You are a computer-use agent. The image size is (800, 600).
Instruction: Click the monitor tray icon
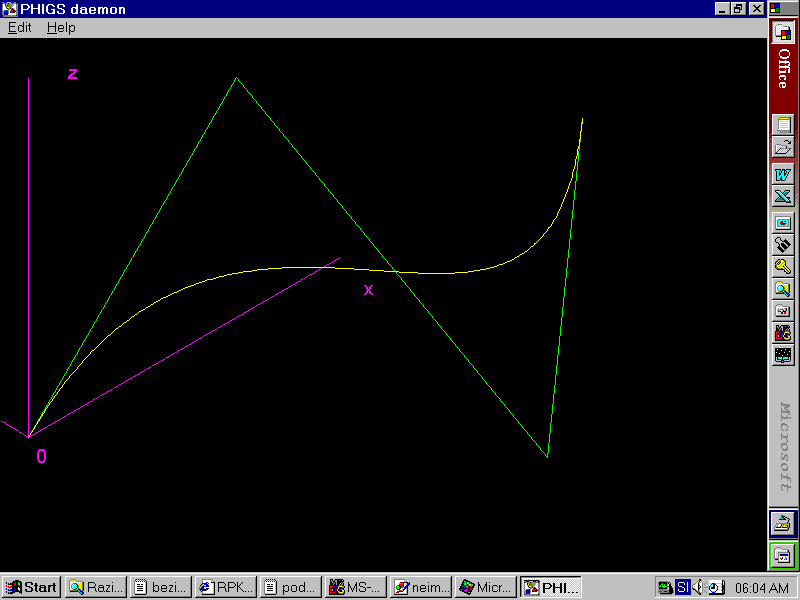click(665, 588)
